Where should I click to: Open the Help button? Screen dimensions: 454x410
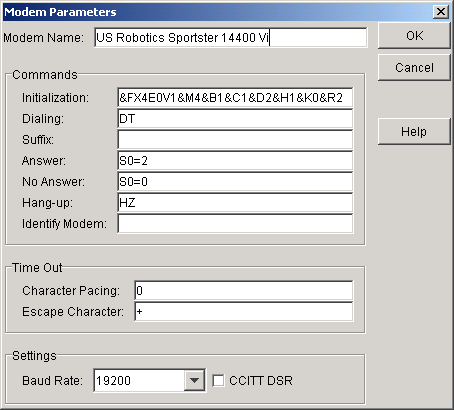(414, 132)
